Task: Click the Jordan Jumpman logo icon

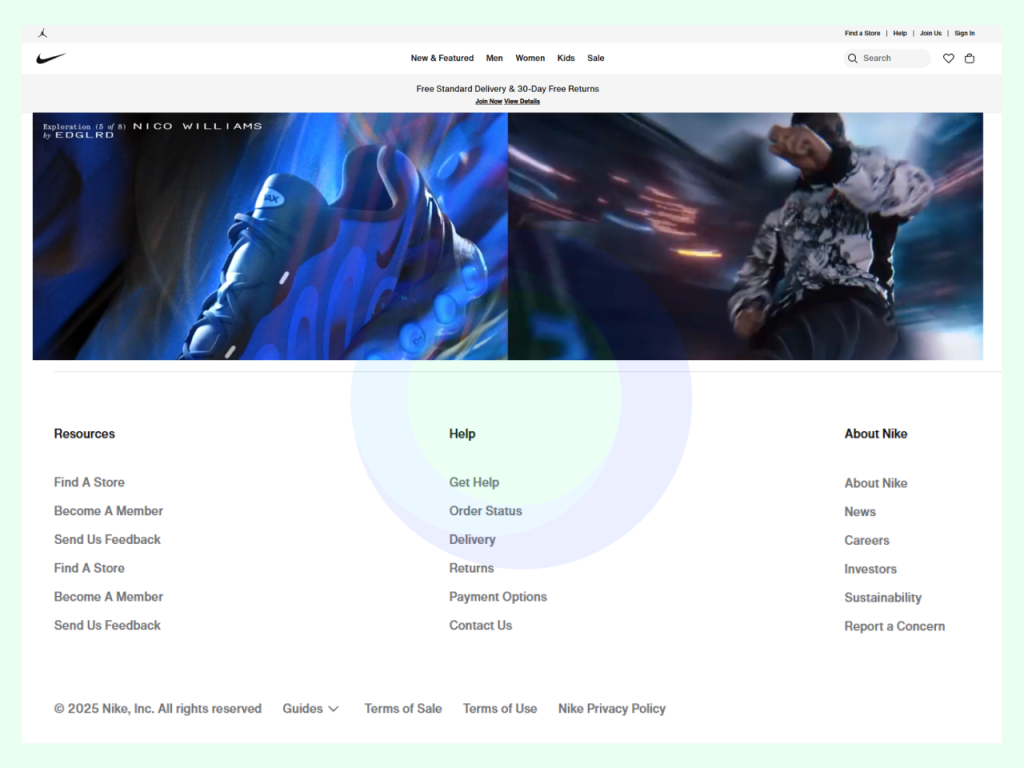Action: (43, 33)
